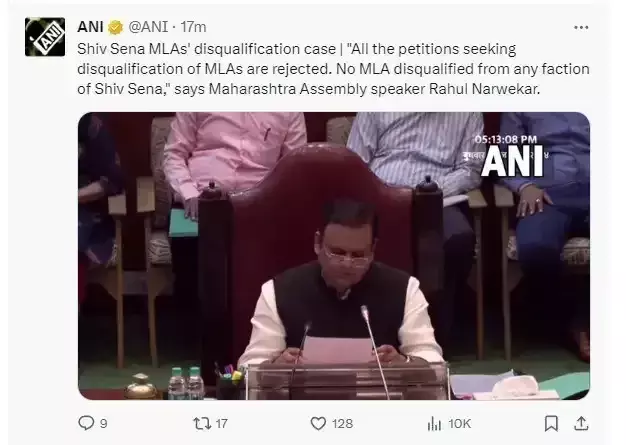This screenshot has width=626, height=445.
Task: Open the three-dot more options menu
Action: (581, 28)
